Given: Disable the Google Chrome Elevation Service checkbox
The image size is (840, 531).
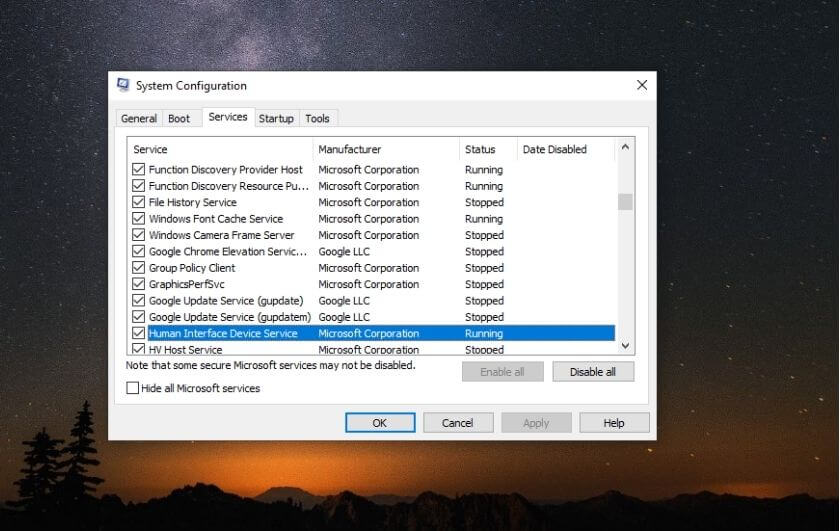Looking at the screenshot, I should point(139,252).
